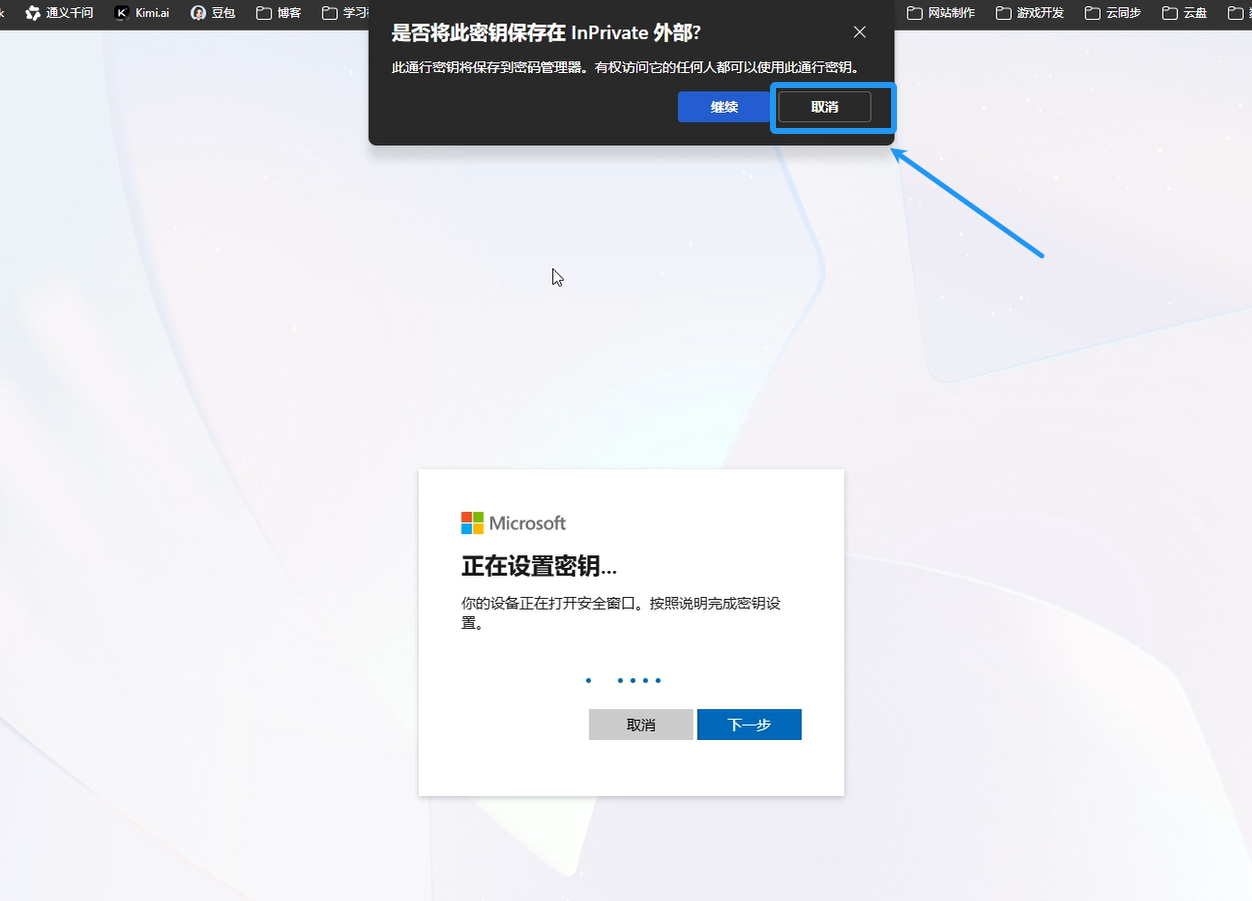Expand the 学习 bookmarks folder
Viewport: 1252px width, 901px height.
point(346,13)
